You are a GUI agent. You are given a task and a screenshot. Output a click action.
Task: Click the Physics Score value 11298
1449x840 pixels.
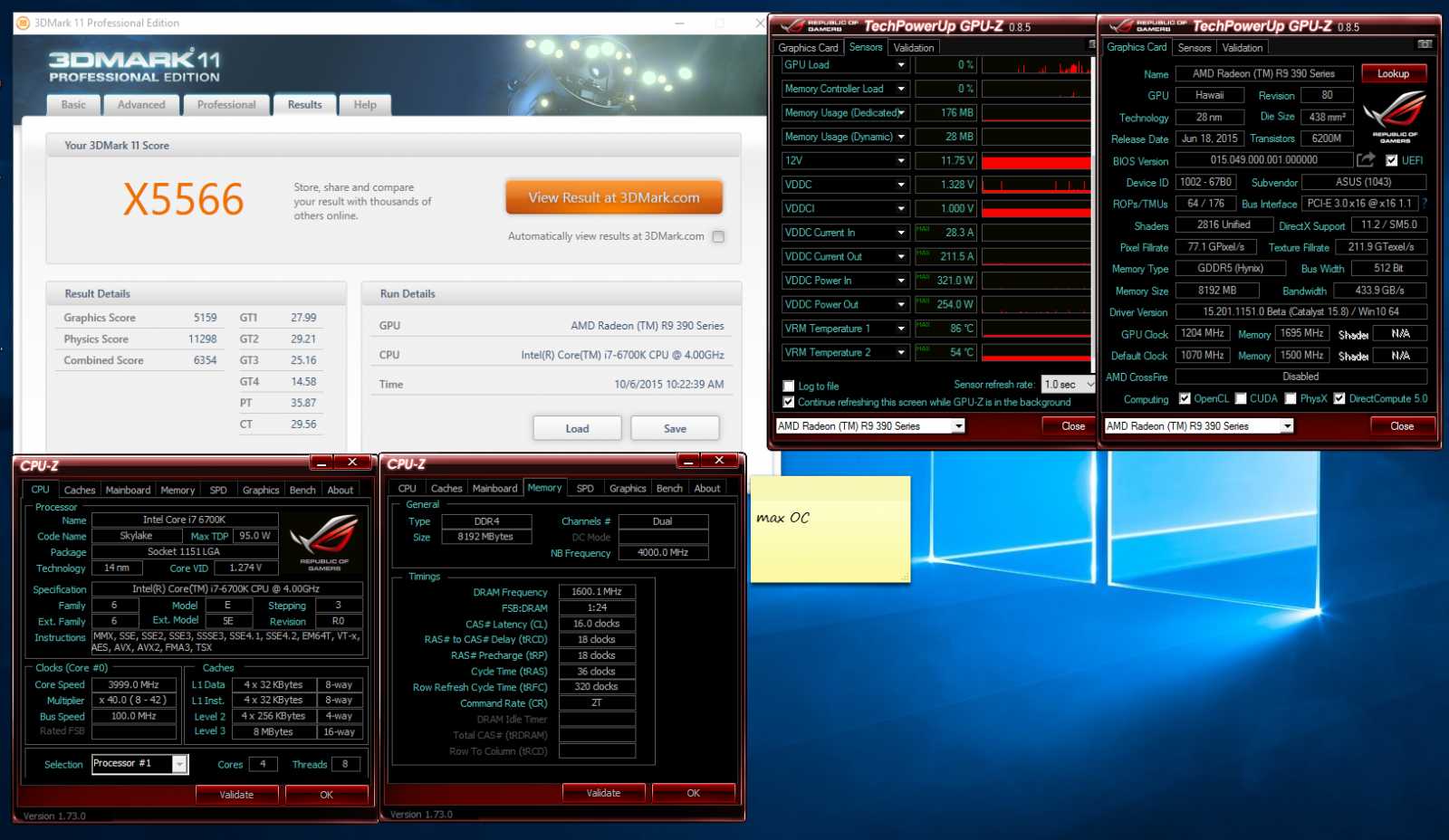203,339
